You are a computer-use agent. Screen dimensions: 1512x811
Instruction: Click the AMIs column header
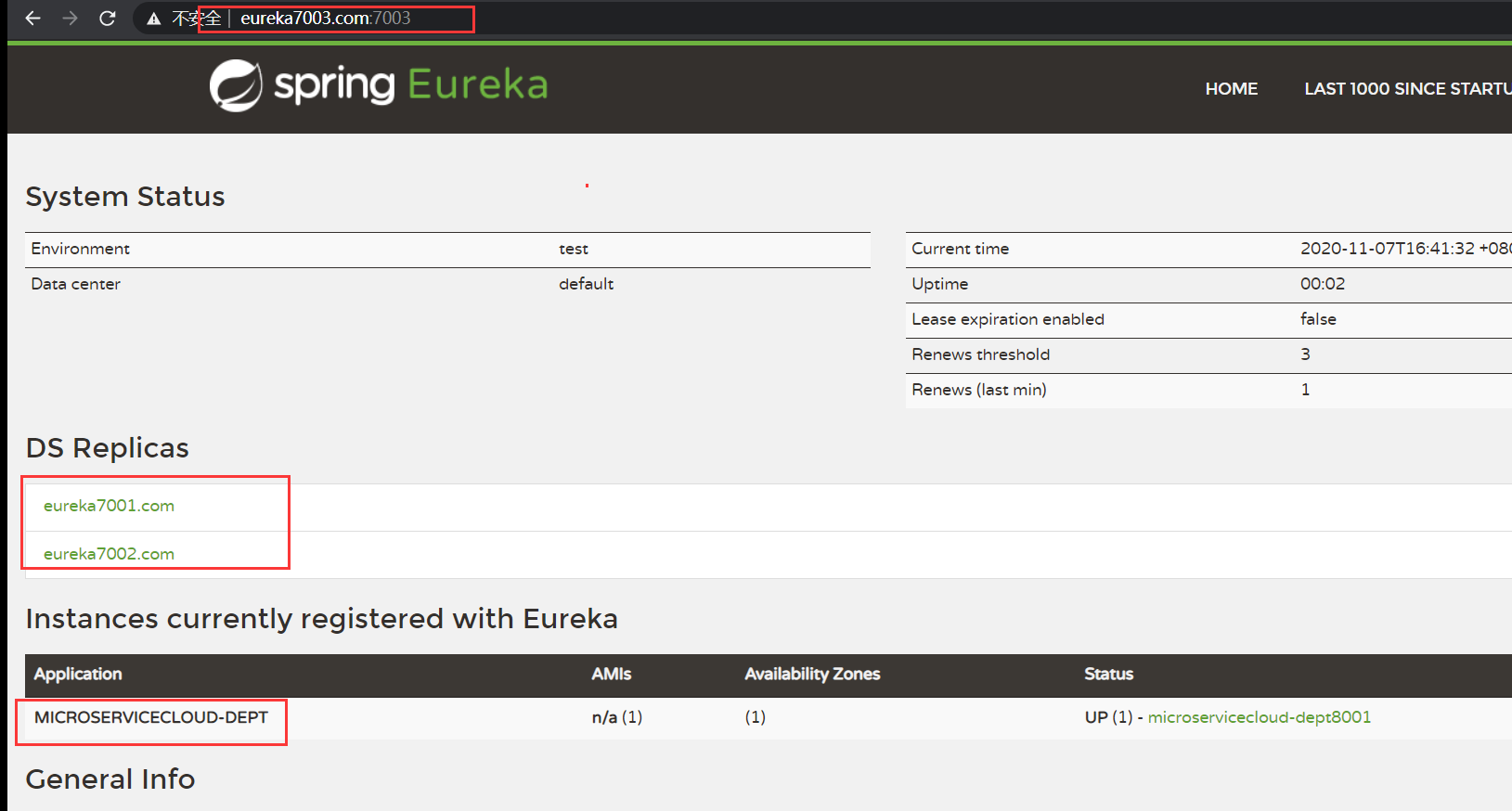[x=611, y=675]
